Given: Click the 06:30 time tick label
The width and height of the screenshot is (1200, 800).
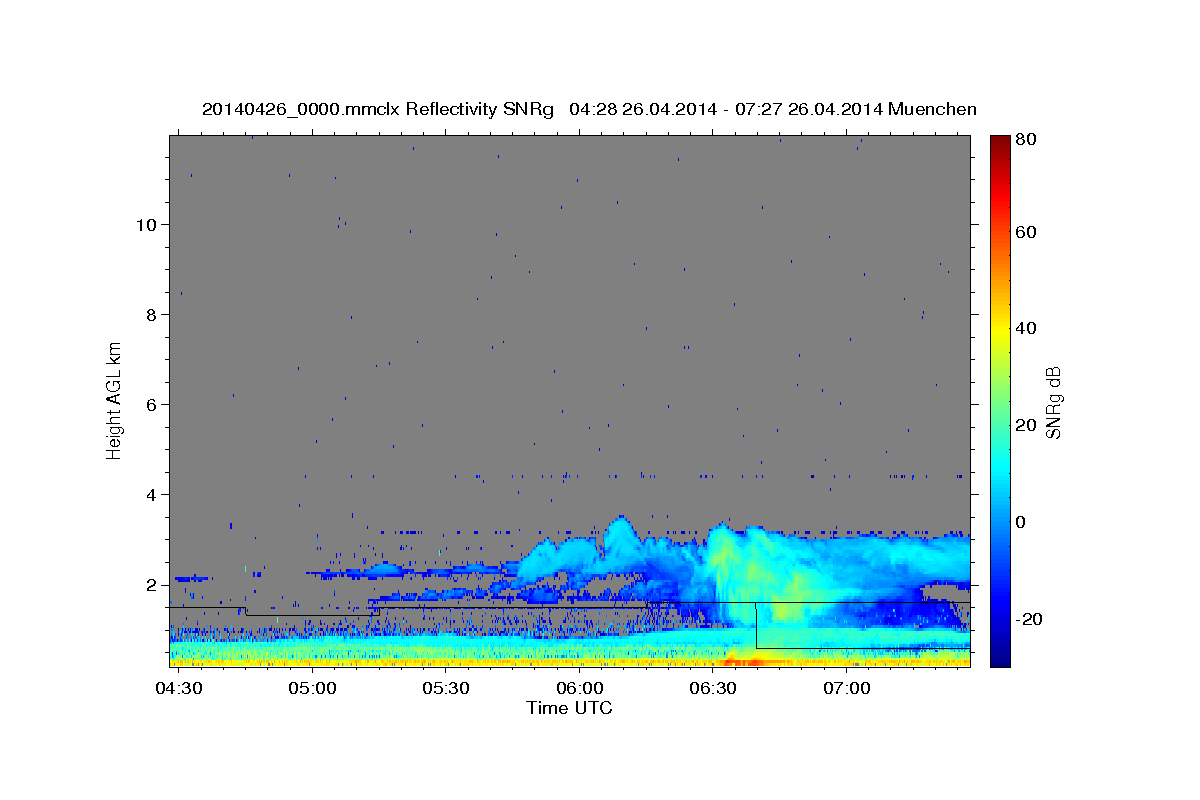Looking at the screenshot, I should [x=712, y=689].
